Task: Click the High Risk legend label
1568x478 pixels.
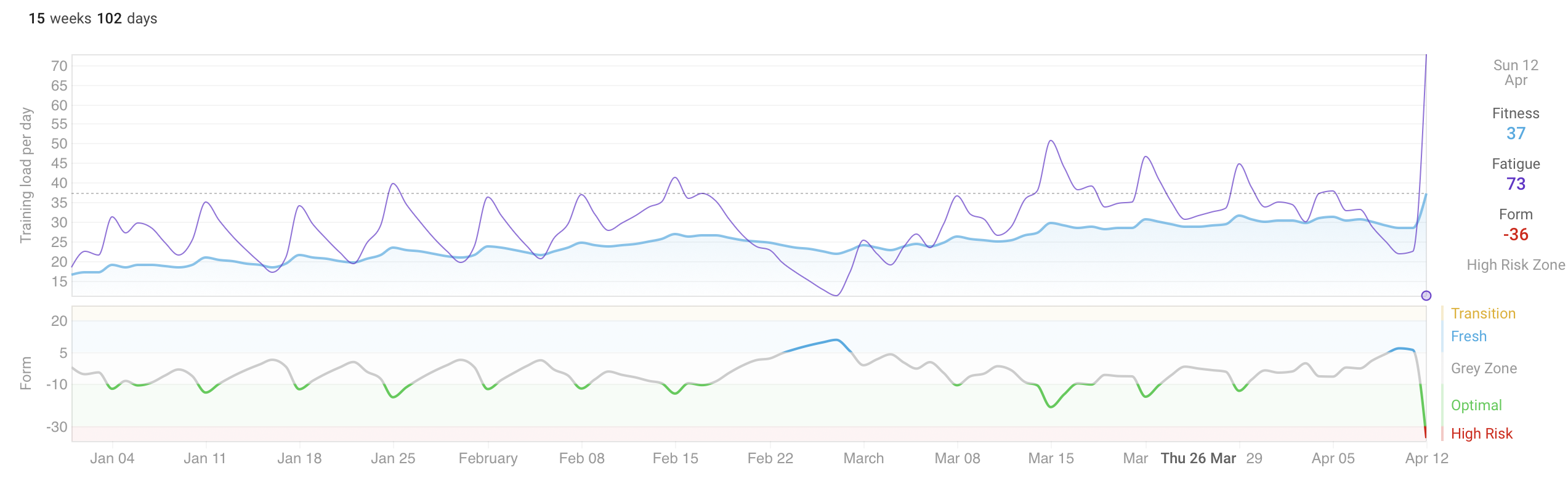Action: click(1481, 434)
